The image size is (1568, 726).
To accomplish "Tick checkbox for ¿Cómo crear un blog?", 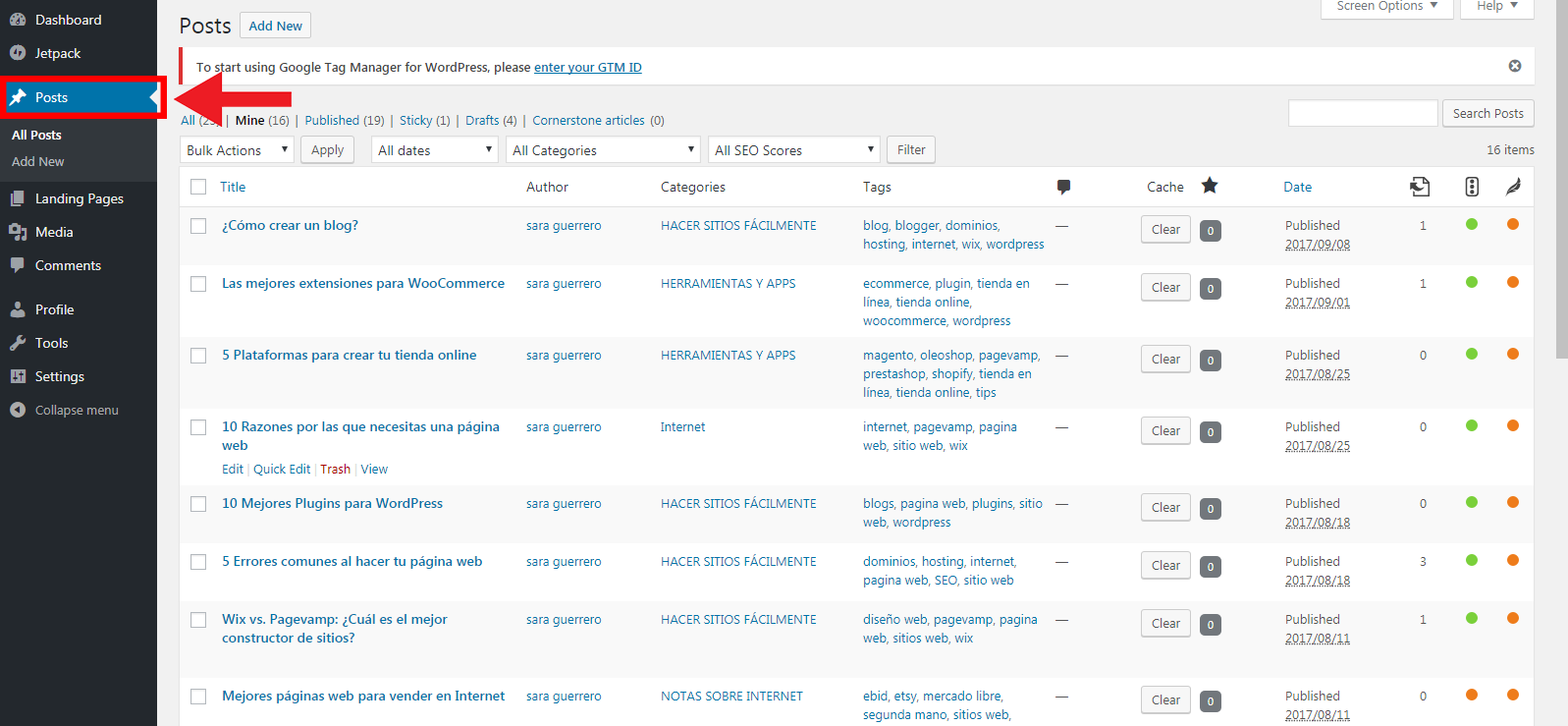I will pyautogui.click(x=199, y=226).
